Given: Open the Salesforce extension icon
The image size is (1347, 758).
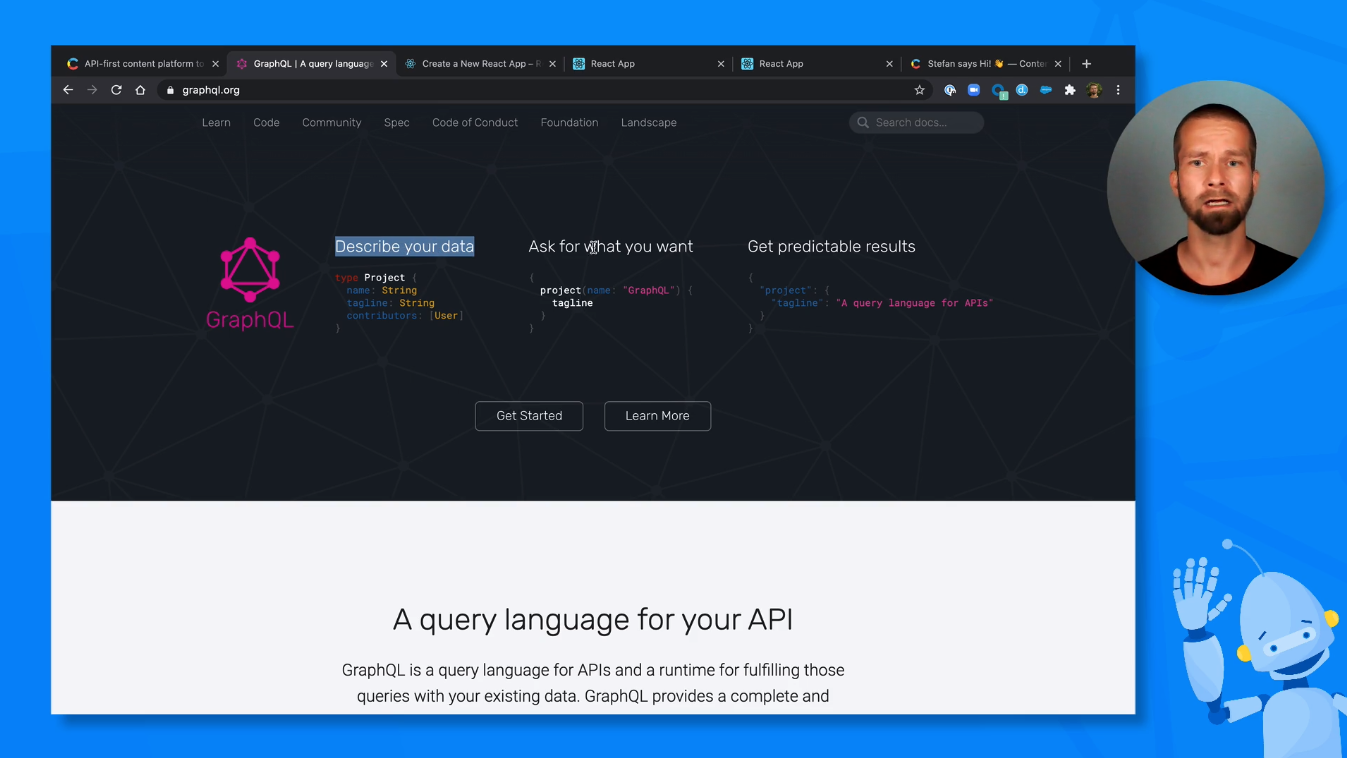Looking at the screenshot, I should click(x=1046, y=90).
